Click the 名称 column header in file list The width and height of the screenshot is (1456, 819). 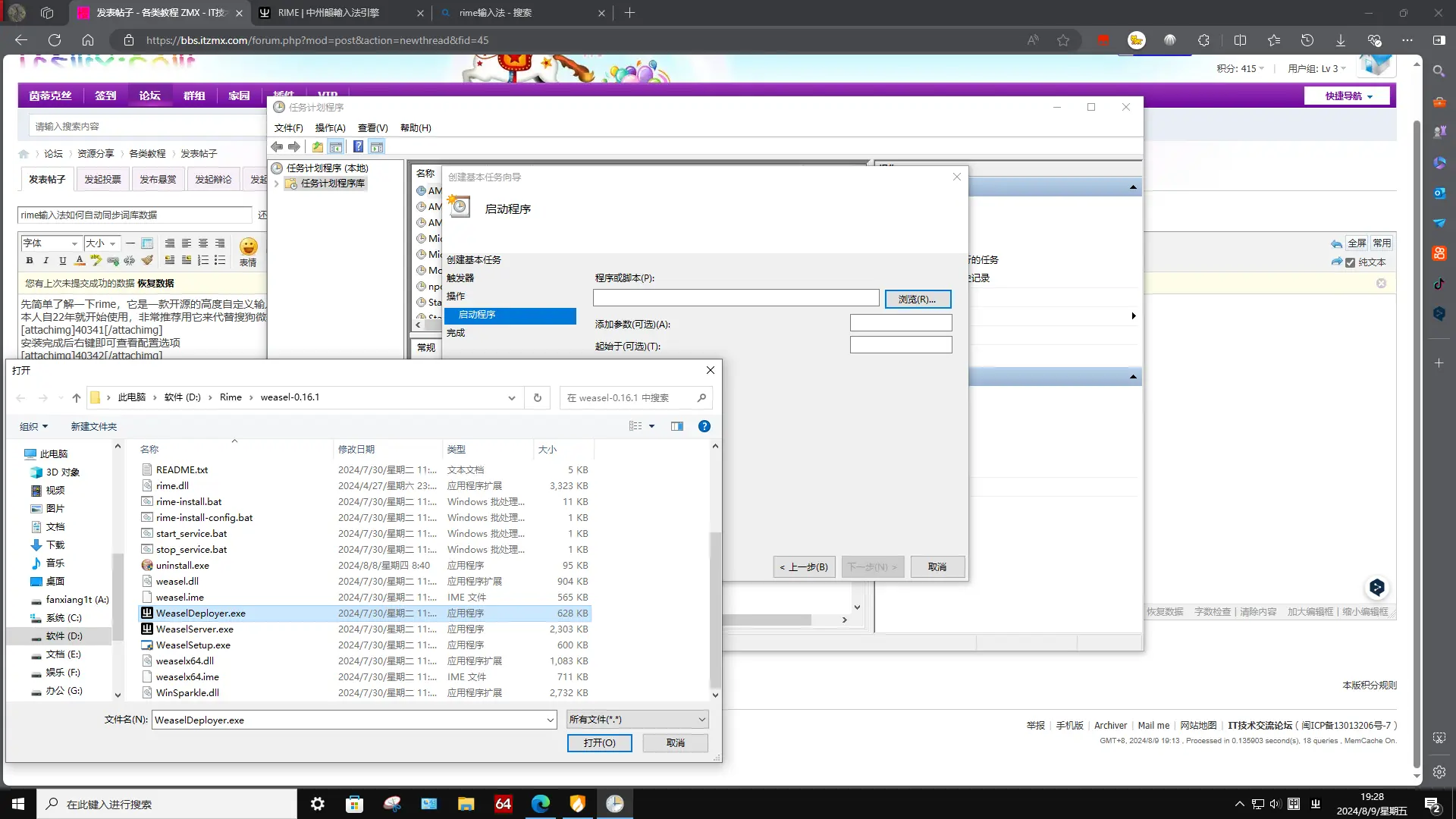click(x=235, y=450)
